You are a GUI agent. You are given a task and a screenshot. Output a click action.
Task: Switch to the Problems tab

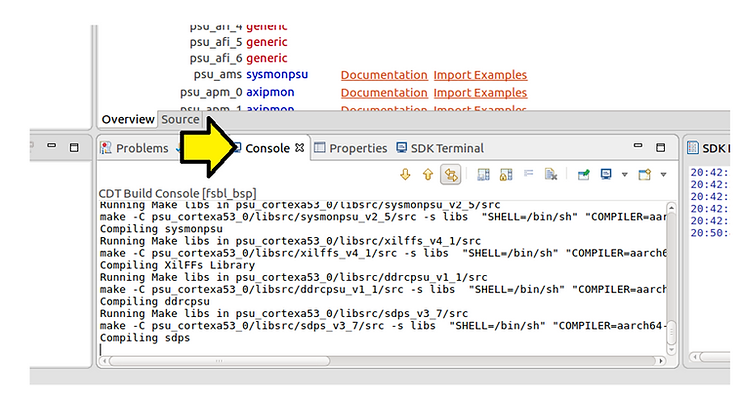(135, 148)
